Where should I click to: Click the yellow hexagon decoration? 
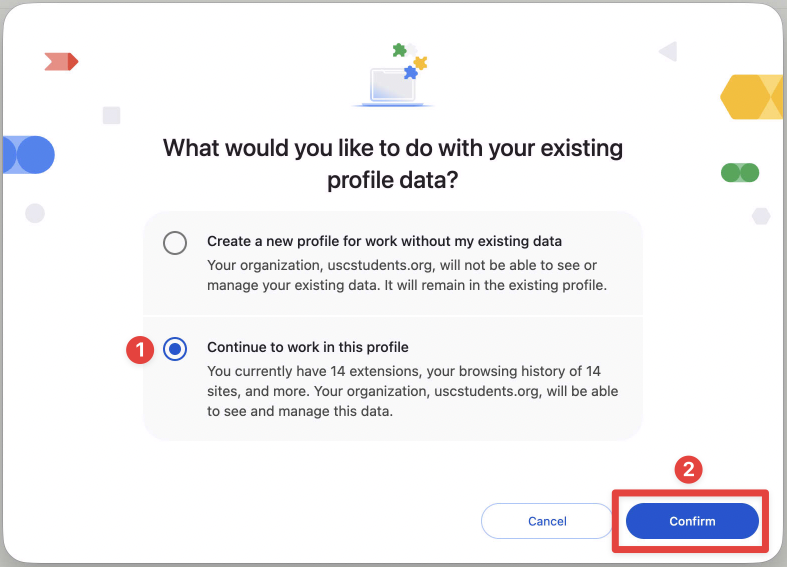(x=751, y=97)
